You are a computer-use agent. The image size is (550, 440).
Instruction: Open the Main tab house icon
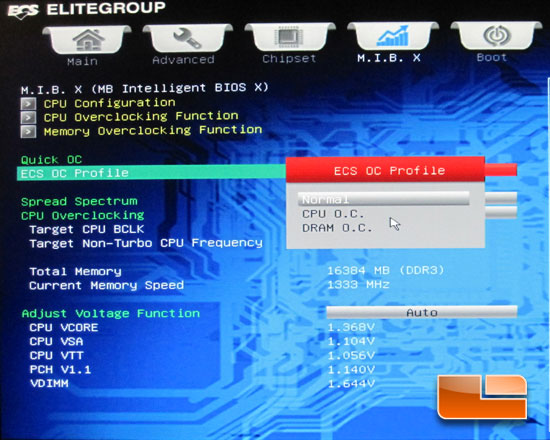click(88, 40)
